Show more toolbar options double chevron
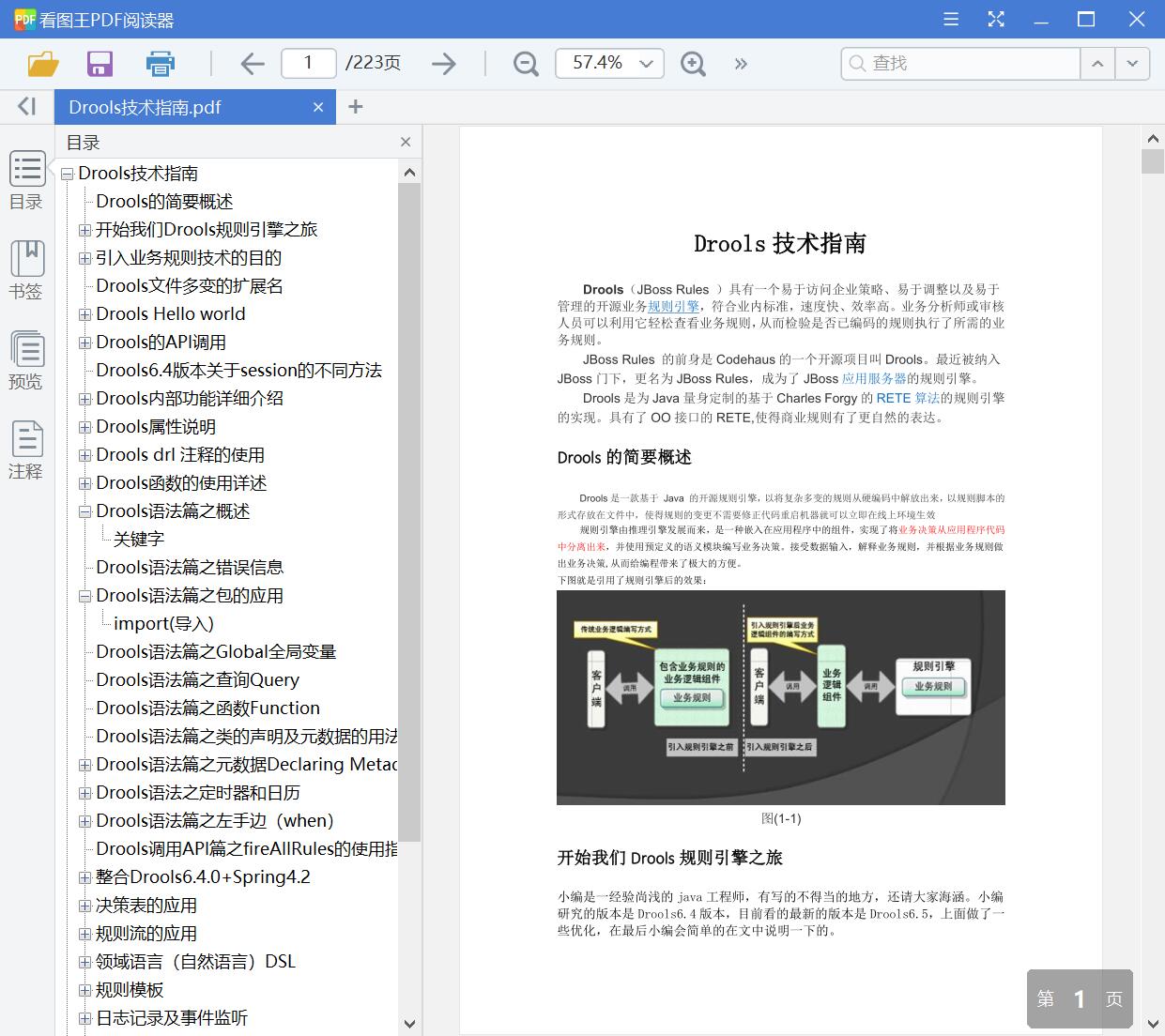Screen dimensions: 1165x1036 pyautogui.click(x=741, y=64)
